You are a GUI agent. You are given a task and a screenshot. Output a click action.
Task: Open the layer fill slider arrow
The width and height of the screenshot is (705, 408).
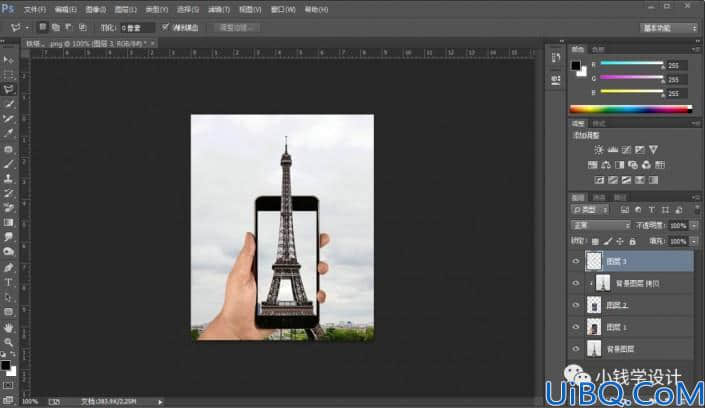[694, 242]
